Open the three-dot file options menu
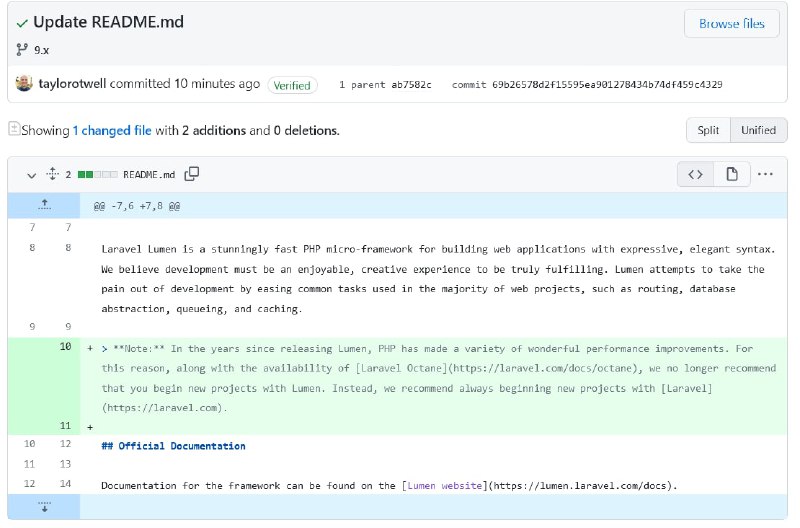Image resolution: width=800 pixels, height=528 pixels. 765,174
